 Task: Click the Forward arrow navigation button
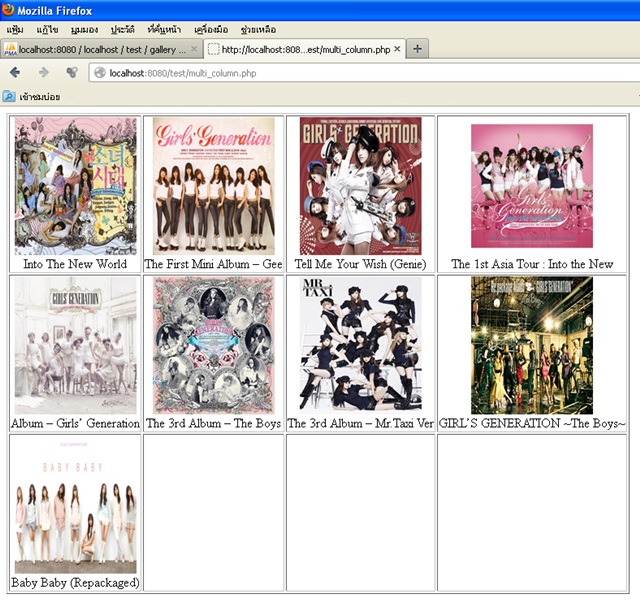point(43,73)
